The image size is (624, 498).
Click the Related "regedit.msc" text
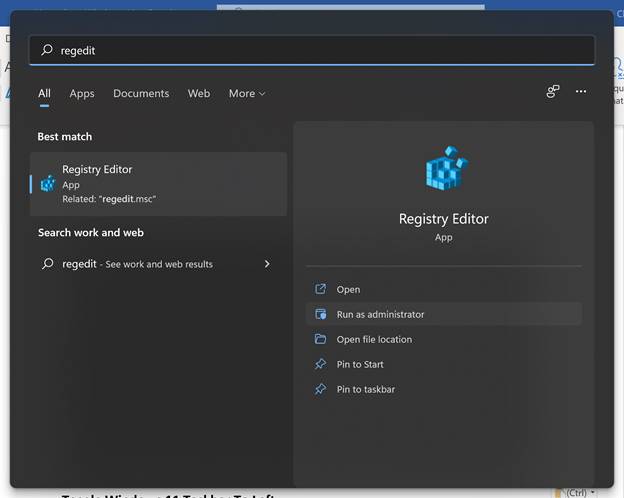(x=109, y=199)
